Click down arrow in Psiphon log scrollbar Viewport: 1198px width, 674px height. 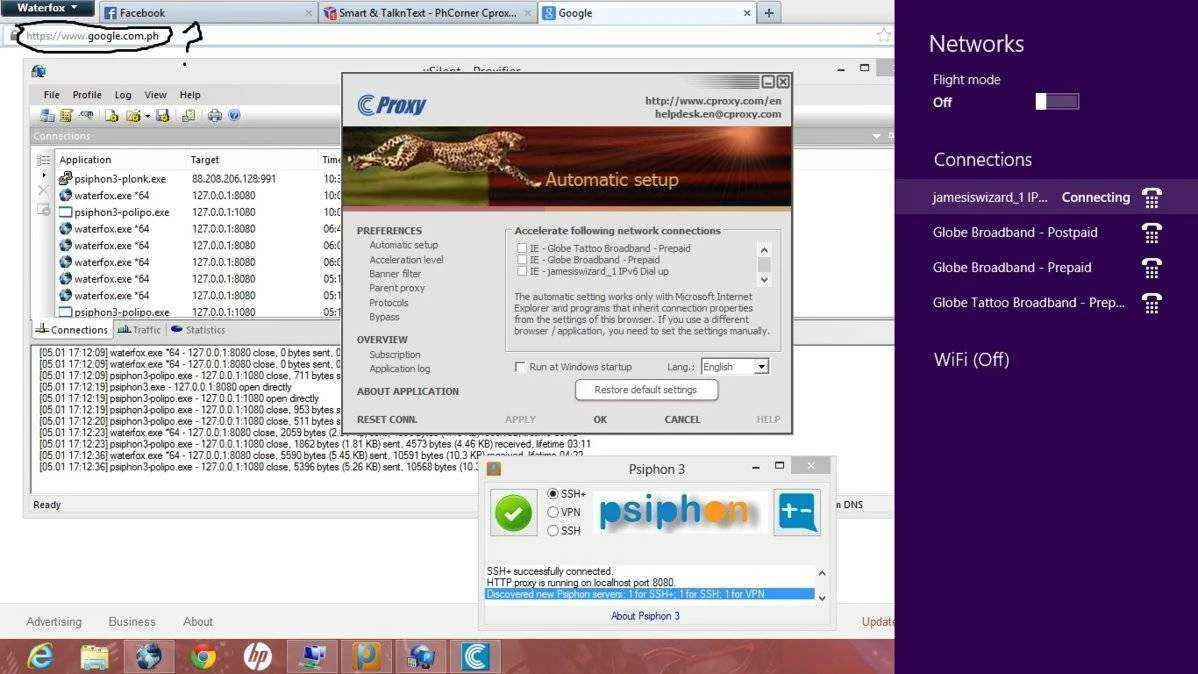click(x=822, y=598)
